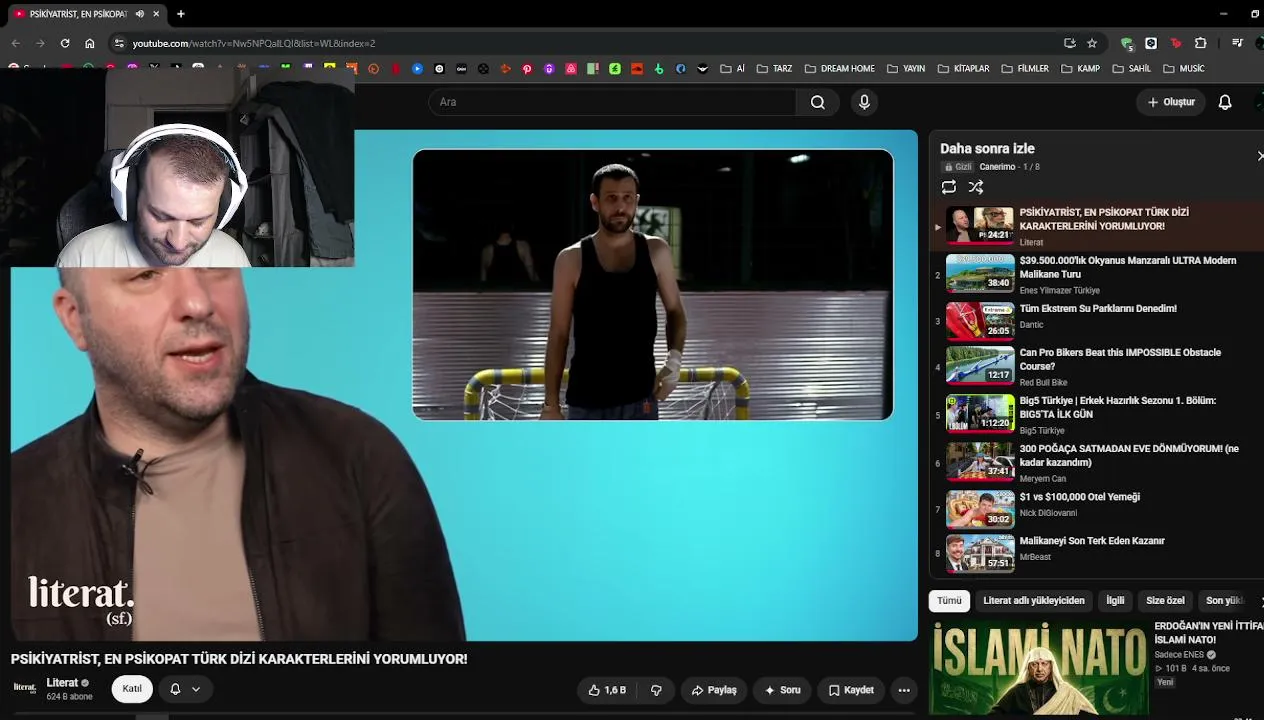Open the SAHİL bookmarks folder
The image size is (1264, 720).
click(1131, 69)
